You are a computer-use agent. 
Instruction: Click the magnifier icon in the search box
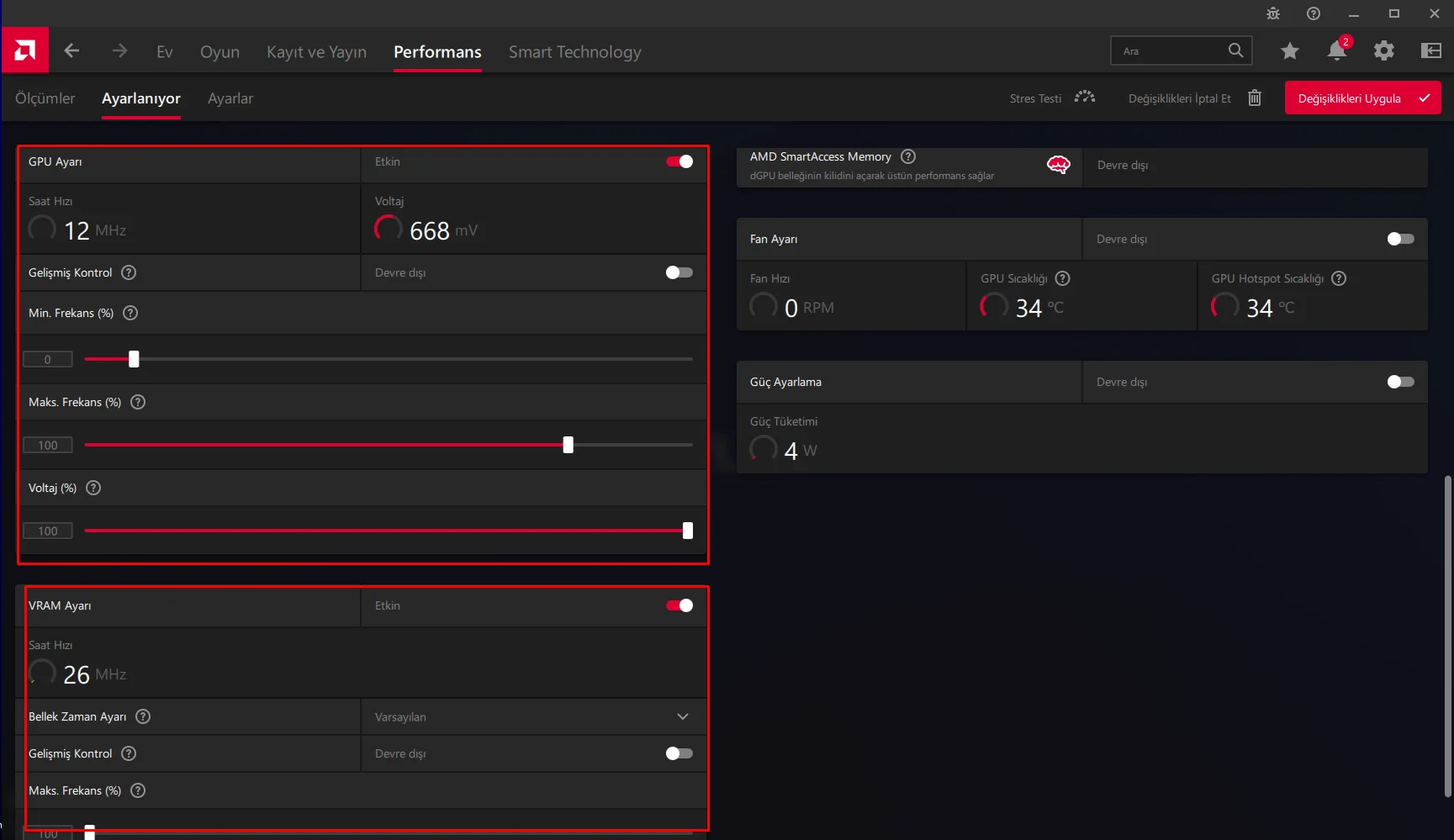click(x=1235, y=50)
